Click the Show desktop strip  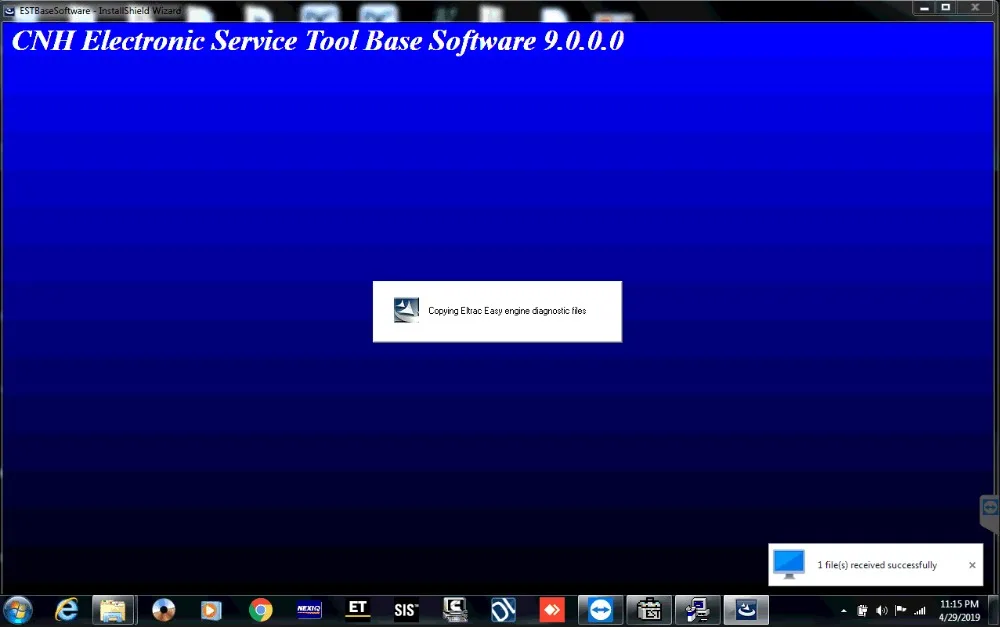click(x=994, y=610)
